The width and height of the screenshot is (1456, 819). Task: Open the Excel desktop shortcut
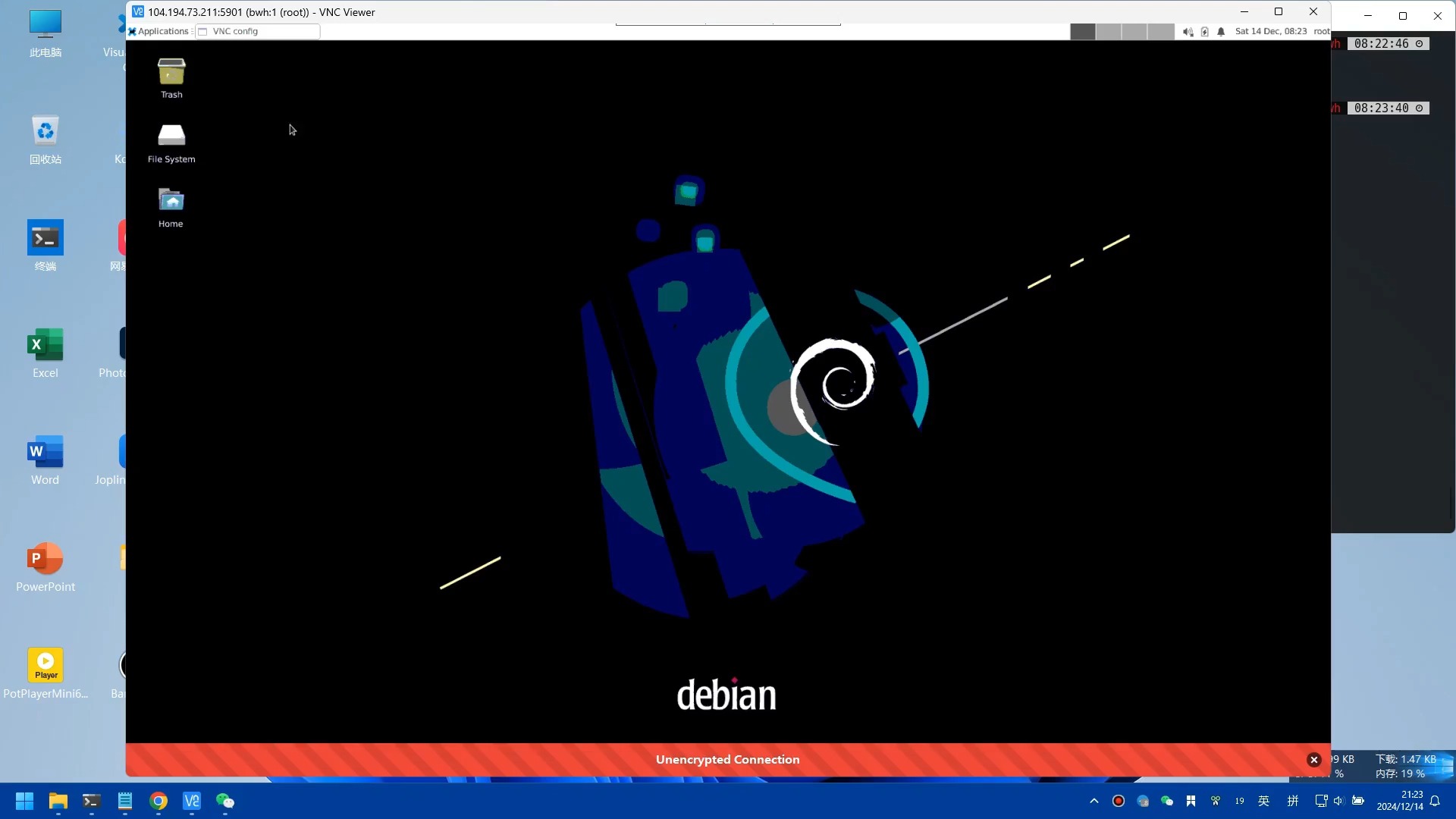pos(45,354)
